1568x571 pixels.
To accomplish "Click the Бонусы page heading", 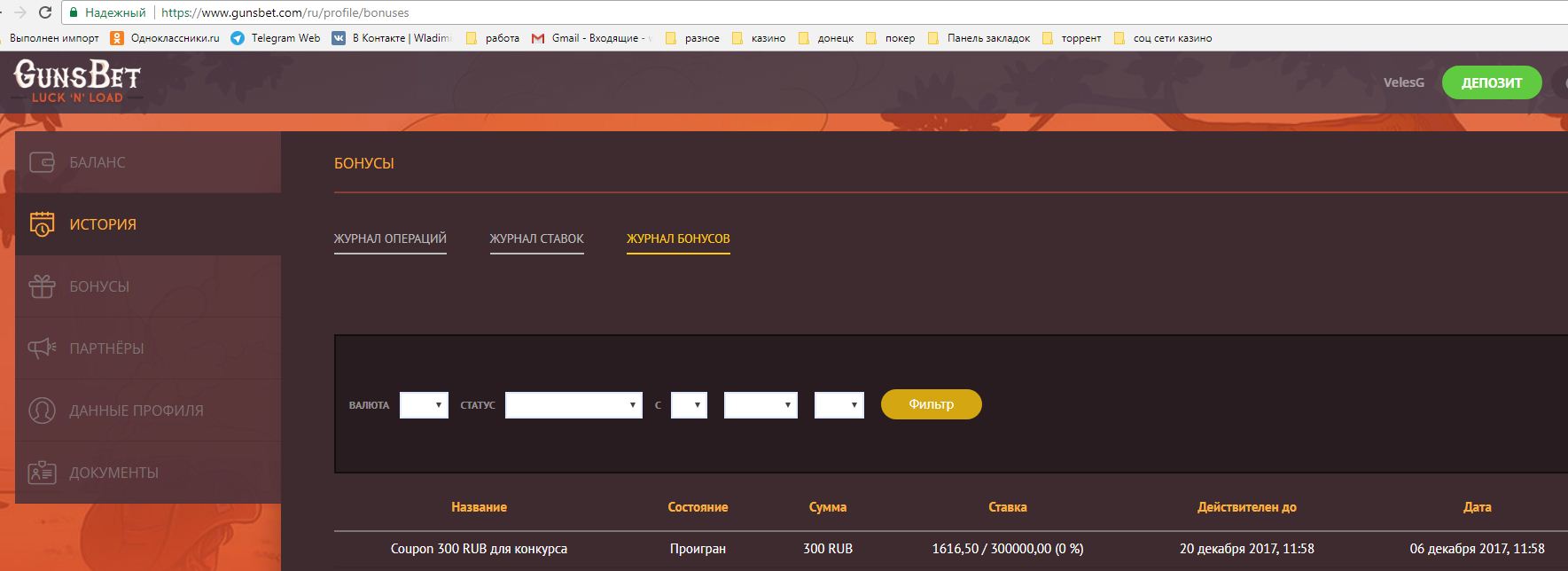I will tap(364, 163).
